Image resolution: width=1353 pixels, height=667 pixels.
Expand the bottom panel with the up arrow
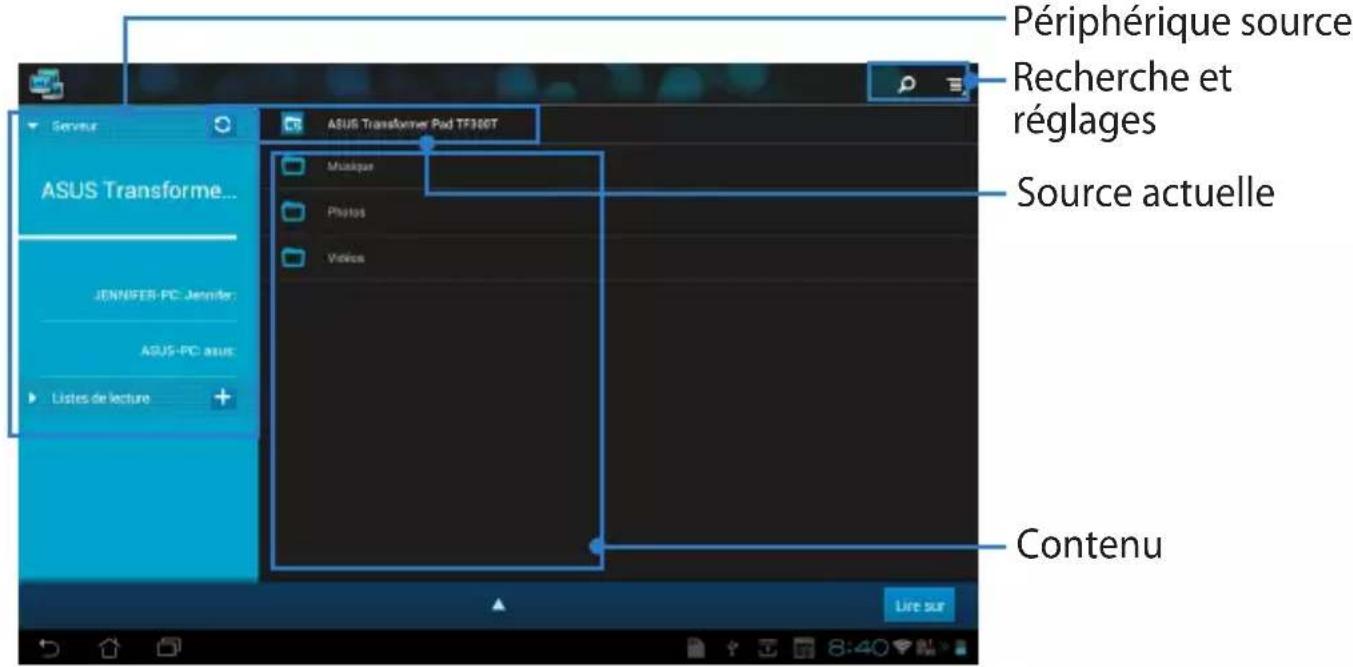coord(499,605)
